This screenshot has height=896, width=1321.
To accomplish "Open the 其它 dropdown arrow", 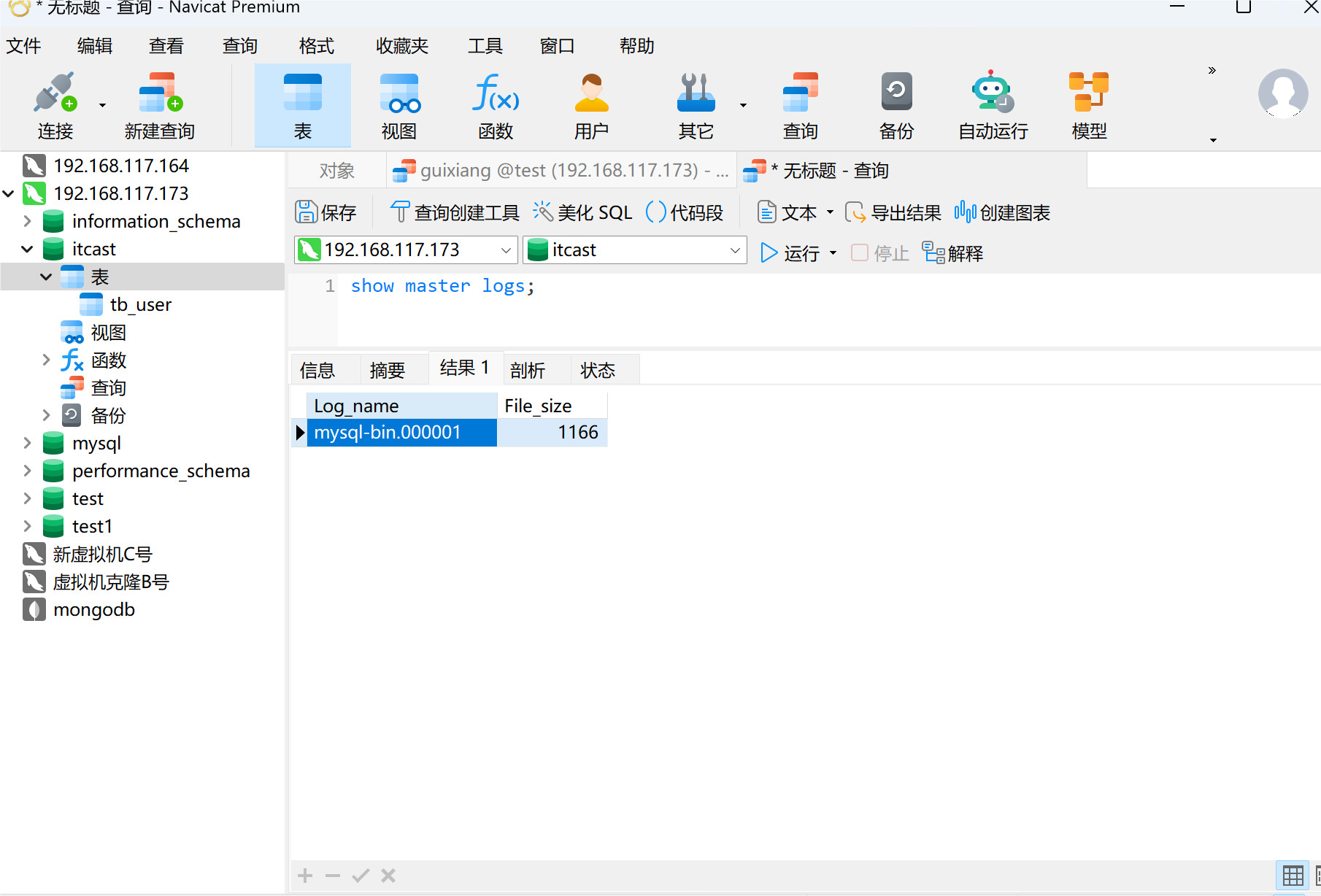I will click(743, 105).
